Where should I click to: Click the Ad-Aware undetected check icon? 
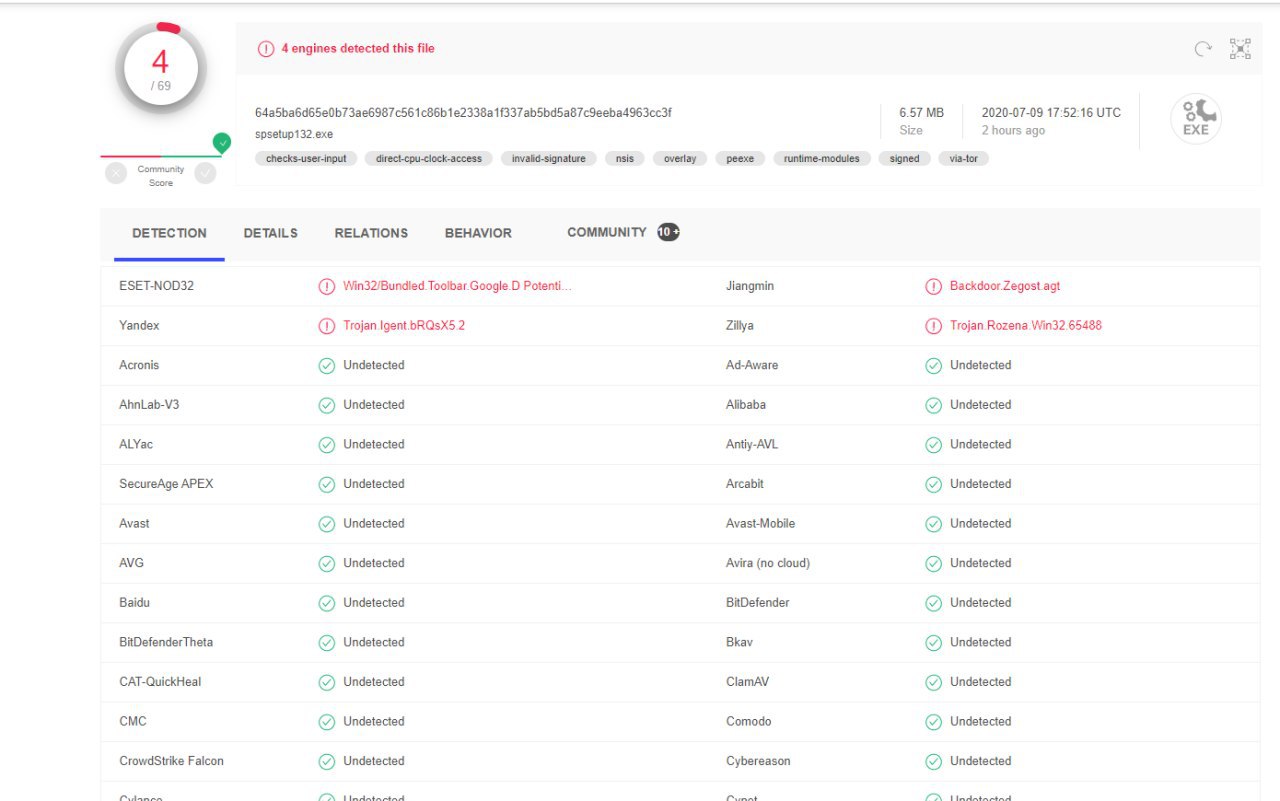[933, 366]
